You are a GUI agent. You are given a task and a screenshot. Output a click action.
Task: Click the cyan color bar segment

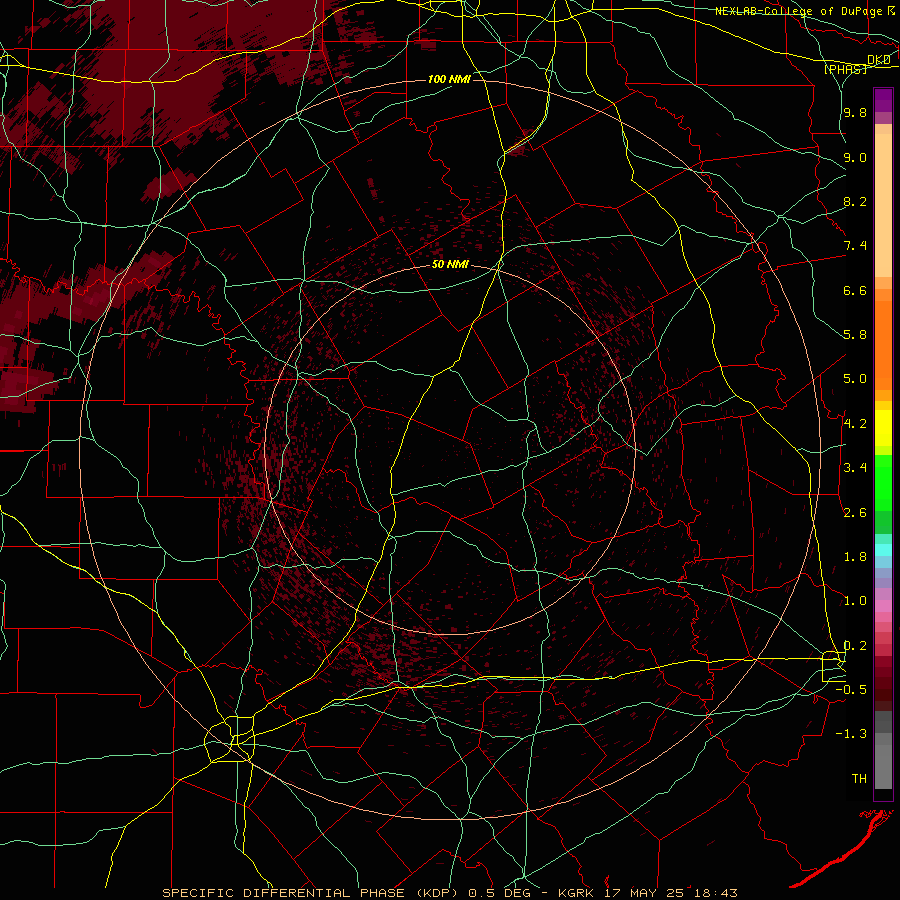(x=883, y=550)
